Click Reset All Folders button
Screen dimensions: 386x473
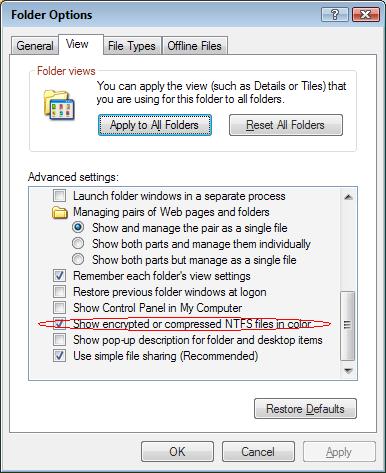[x=286, y=125]
